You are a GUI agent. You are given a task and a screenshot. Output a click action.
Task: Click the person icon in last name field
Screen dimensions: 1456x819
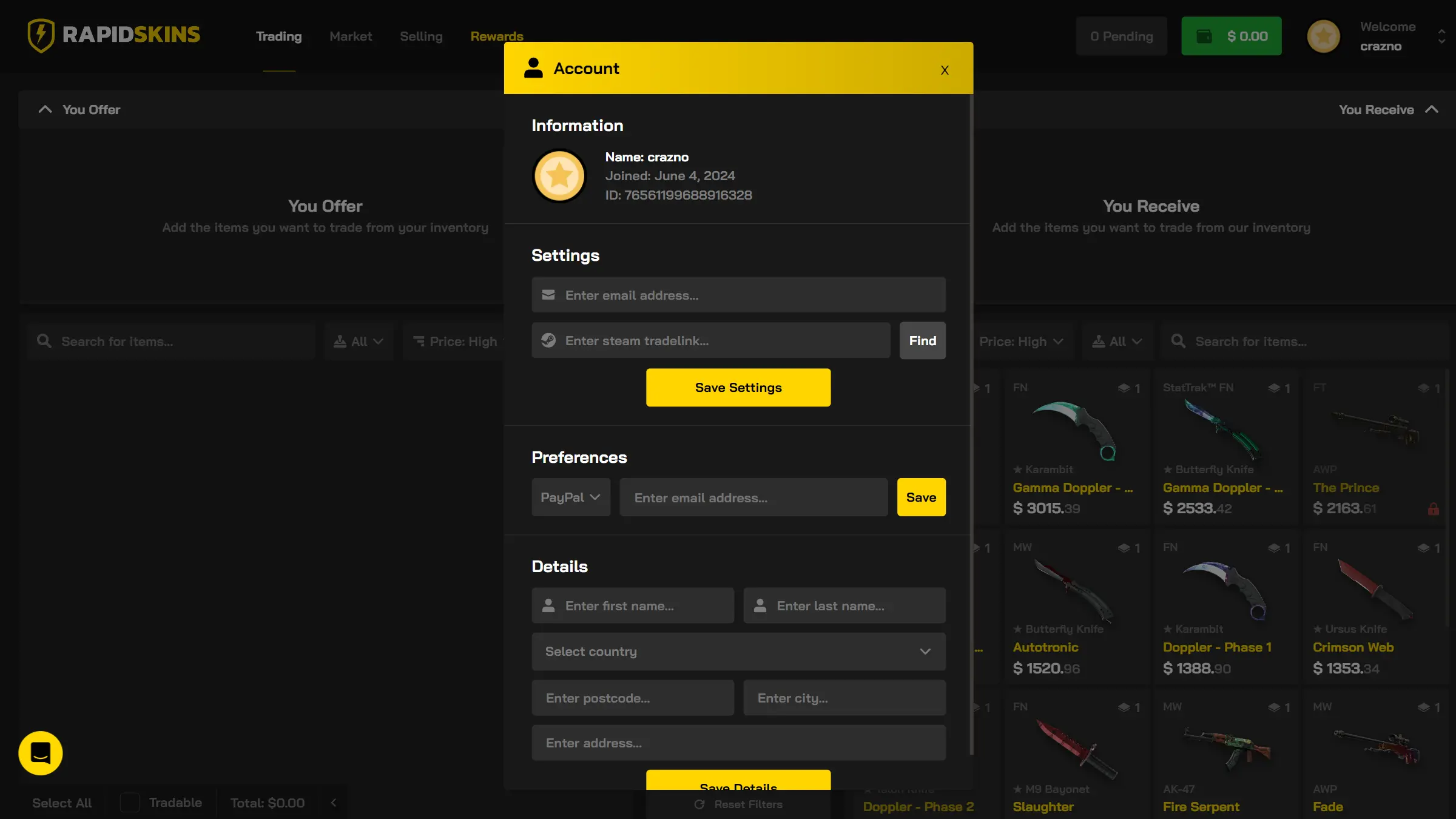click(760, 605)
